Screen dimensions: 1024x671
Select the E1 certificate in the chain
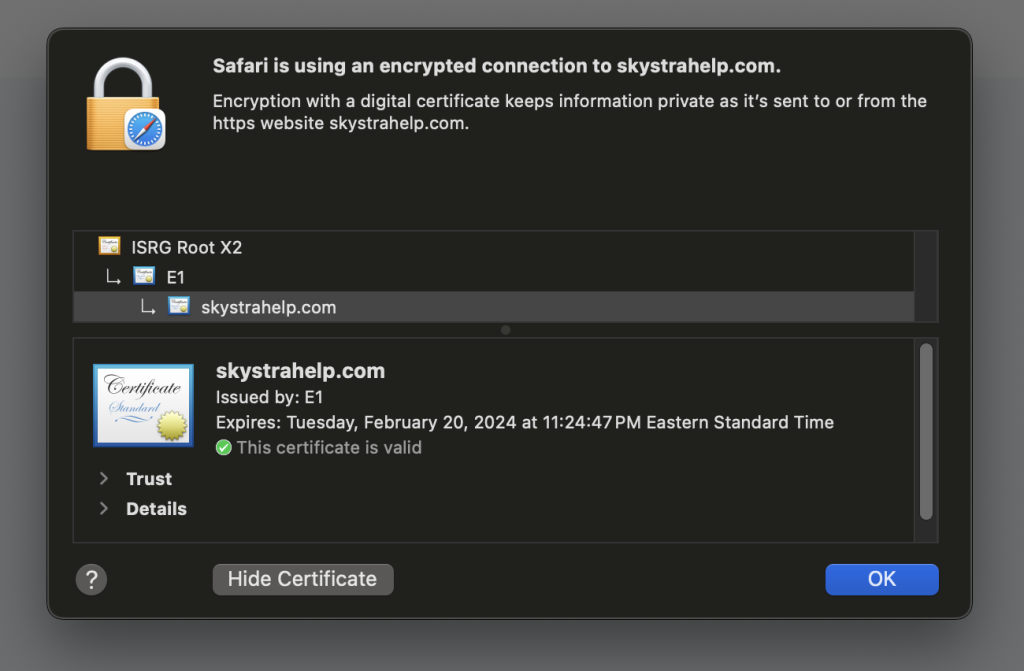[175, 277]
